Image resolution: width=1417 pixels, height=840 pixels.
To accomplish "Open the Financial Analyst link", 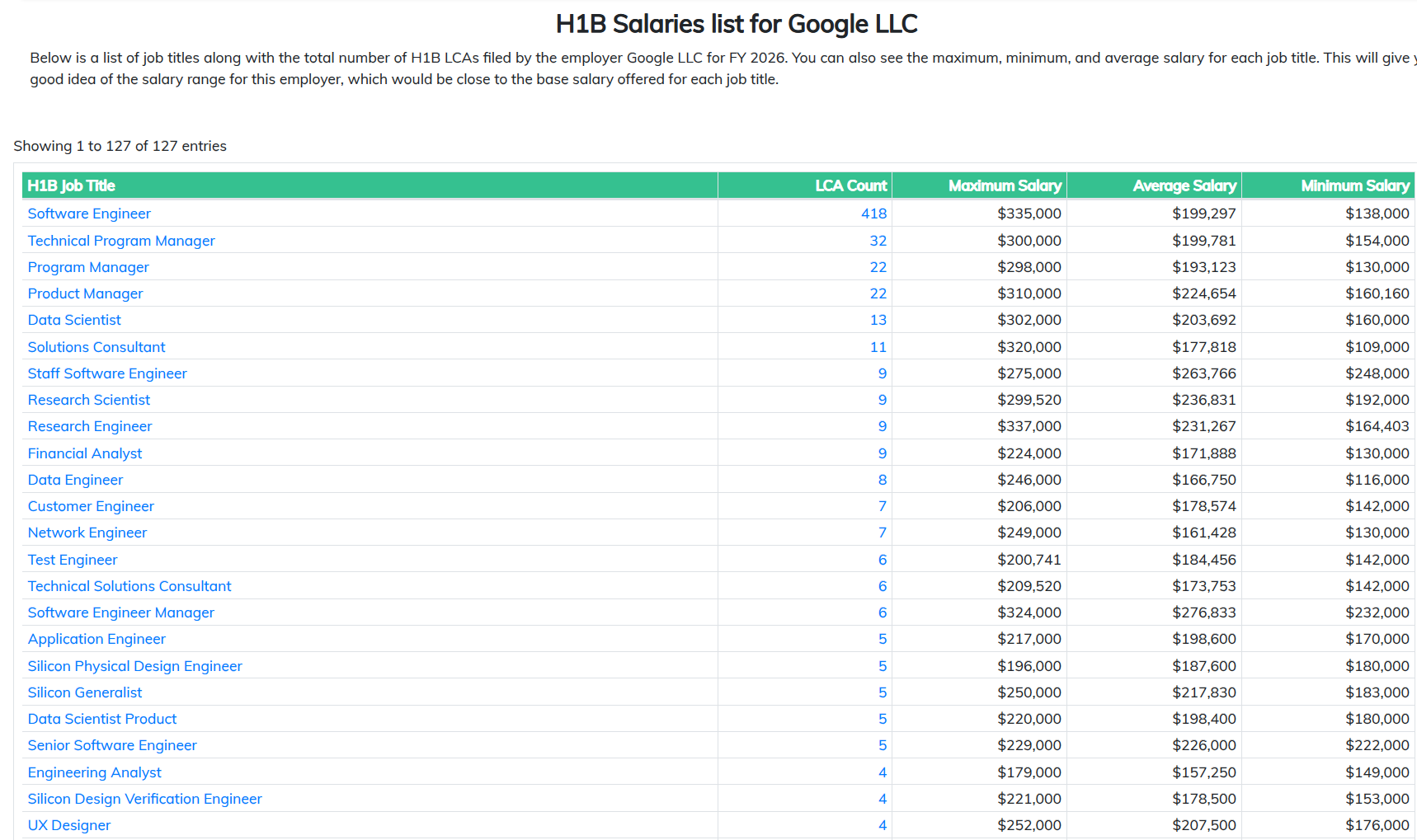I will point(85,453).
